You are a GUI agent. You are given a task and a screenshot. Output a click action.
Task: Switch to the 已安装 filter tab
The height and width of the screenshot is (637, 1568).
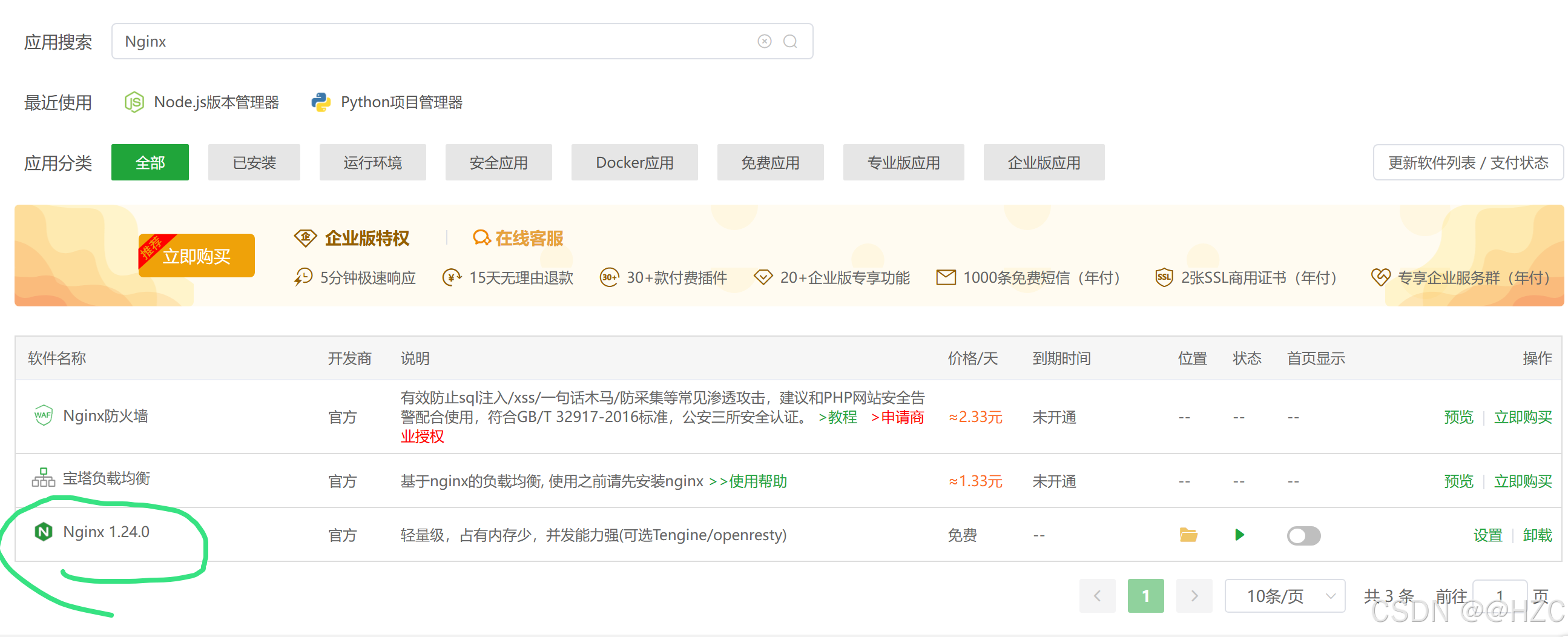click(x=254, y=162)
